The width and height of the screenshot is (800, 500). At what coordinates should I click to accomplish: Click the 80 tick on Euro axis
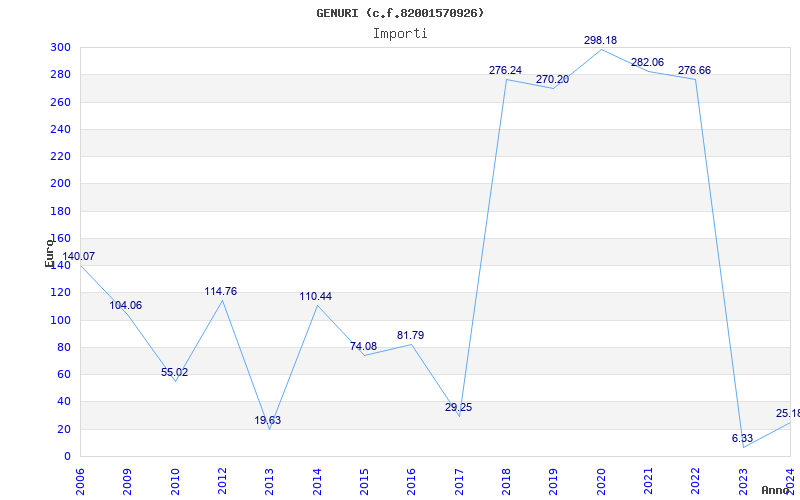(x=63, y=347)
